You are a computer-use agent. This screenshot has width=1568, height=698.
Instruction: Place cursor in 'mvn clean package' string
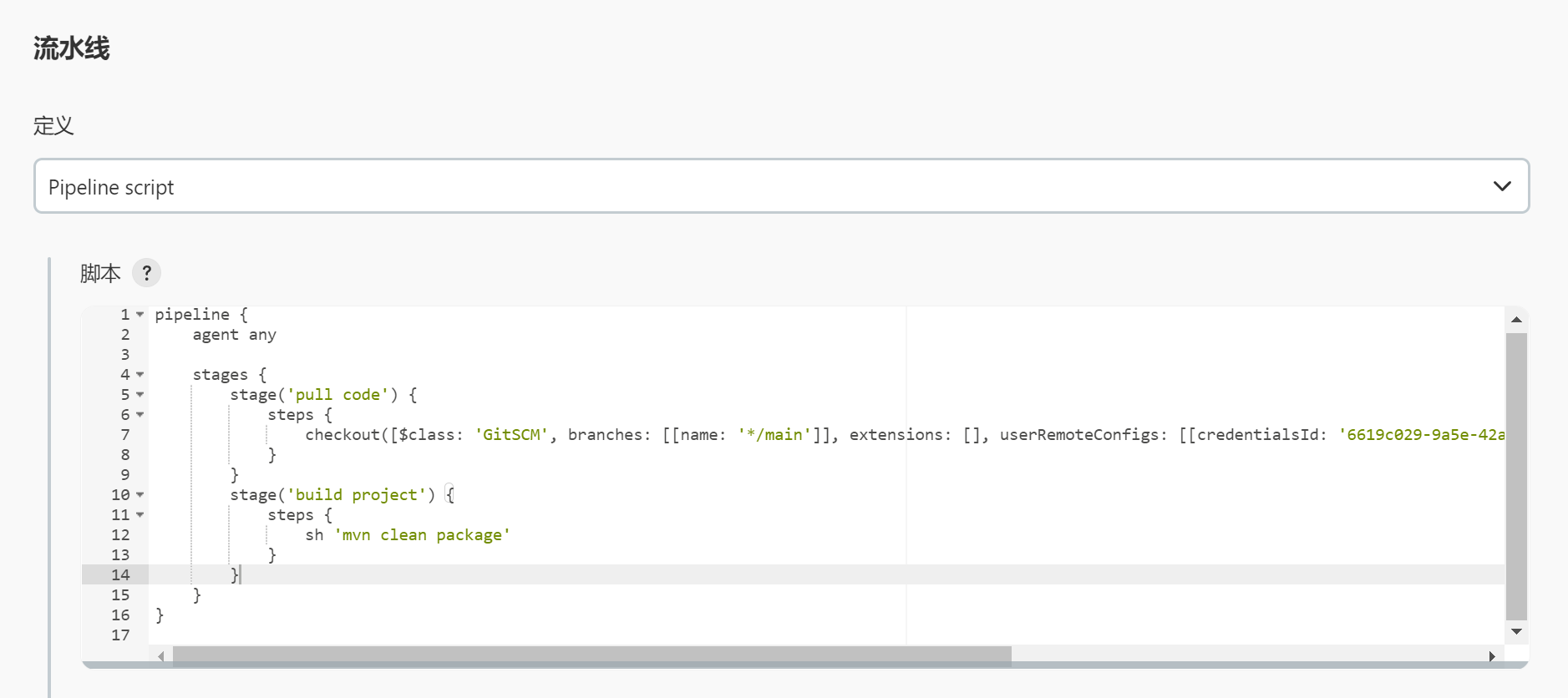(422, 535)
